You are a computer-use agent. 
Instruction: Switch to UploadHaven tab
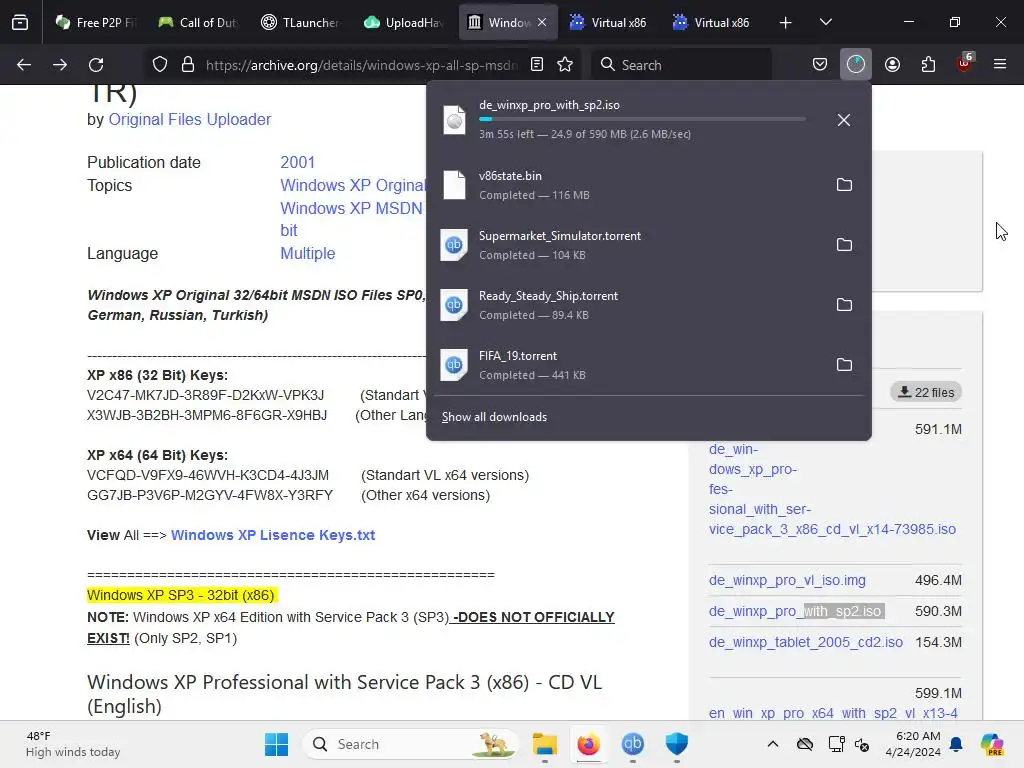[x=404, y=23]
